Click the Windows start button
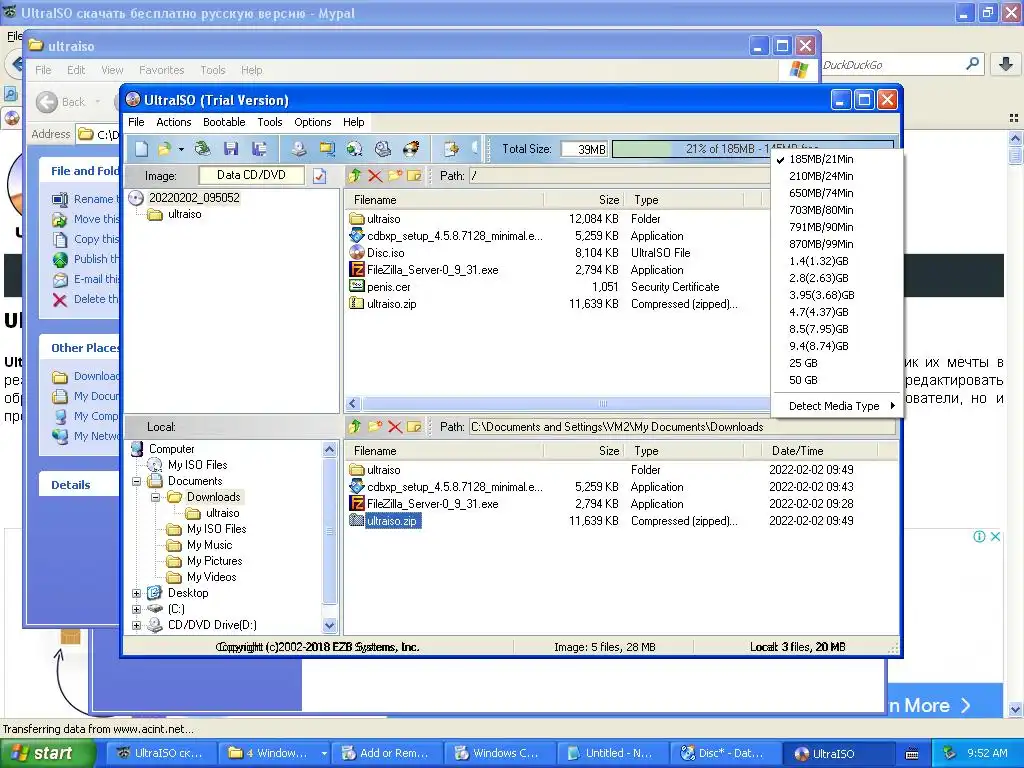Image resolution: width=1024 pixels, height=768 pixels. (48, 753)
